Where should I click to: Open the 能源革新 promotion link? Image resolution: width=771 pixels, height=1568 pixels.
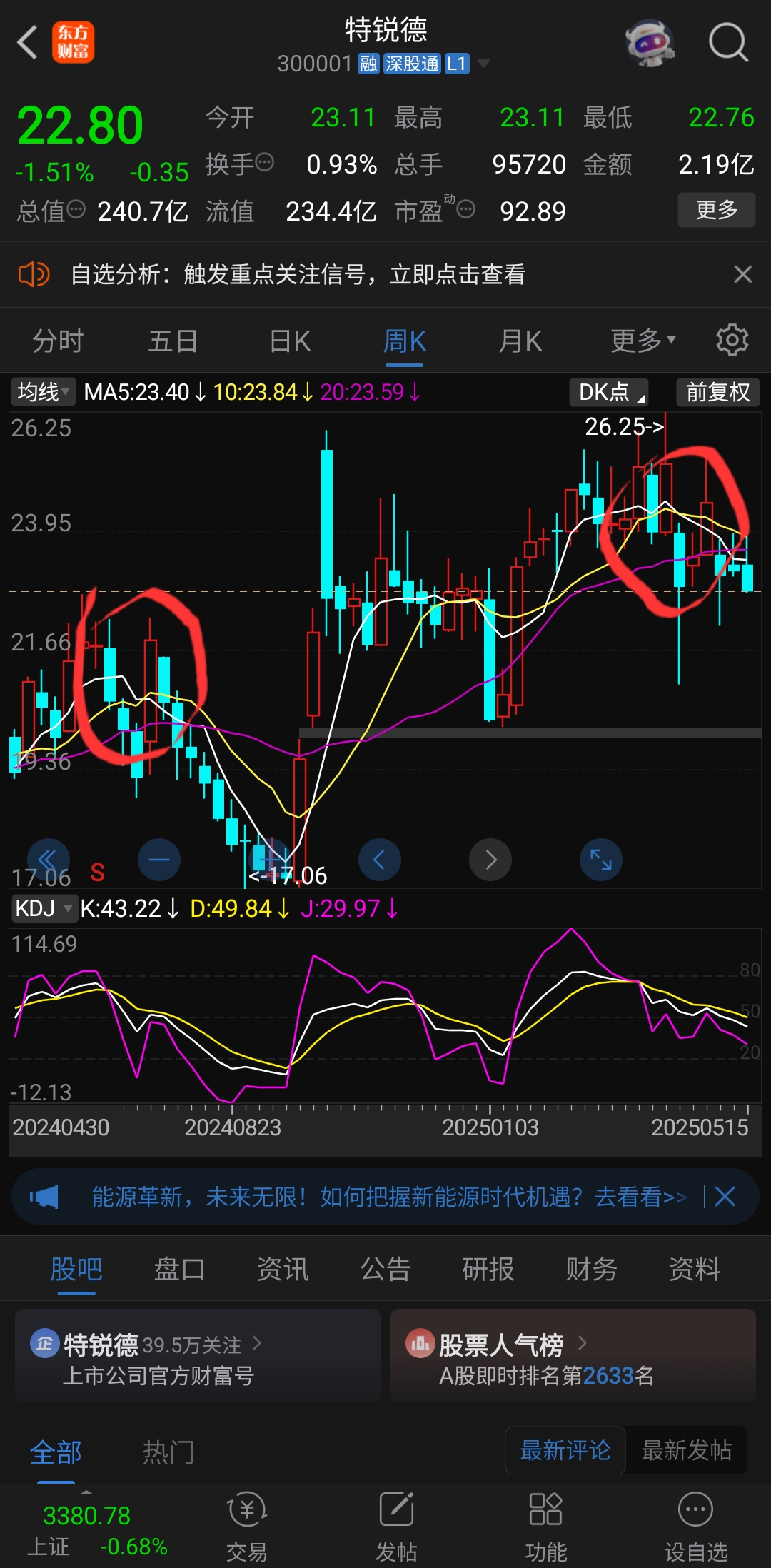coord(389,1197)
